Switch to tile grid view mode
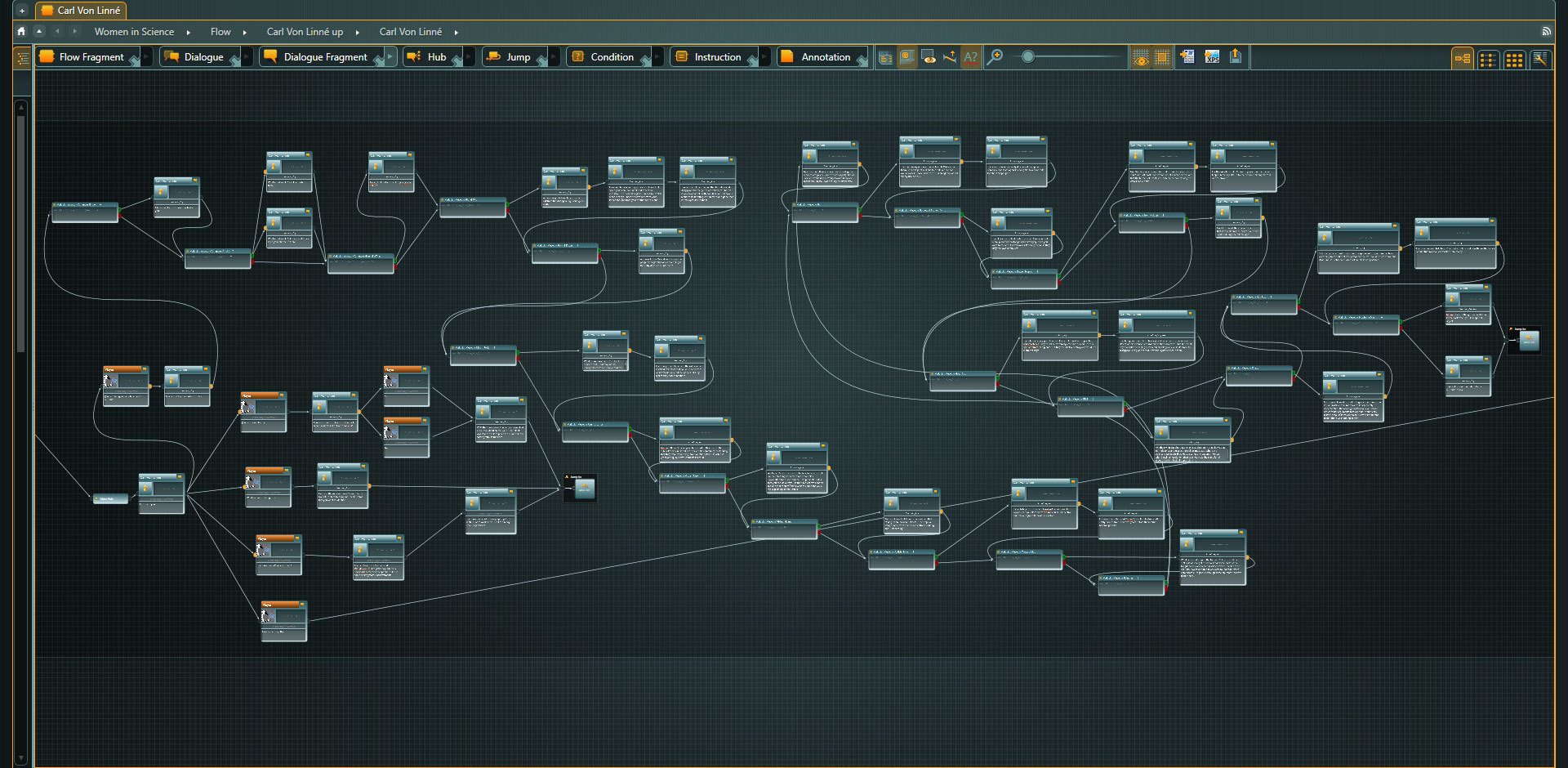1568x768 pixels. click(x=1514, y=59)
